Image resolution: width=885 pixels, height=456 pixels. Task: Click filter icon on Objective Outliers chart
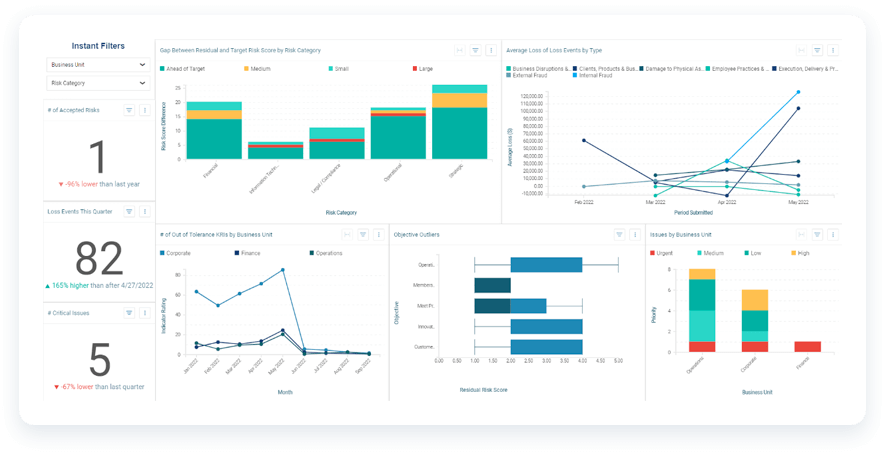(619, 234)
